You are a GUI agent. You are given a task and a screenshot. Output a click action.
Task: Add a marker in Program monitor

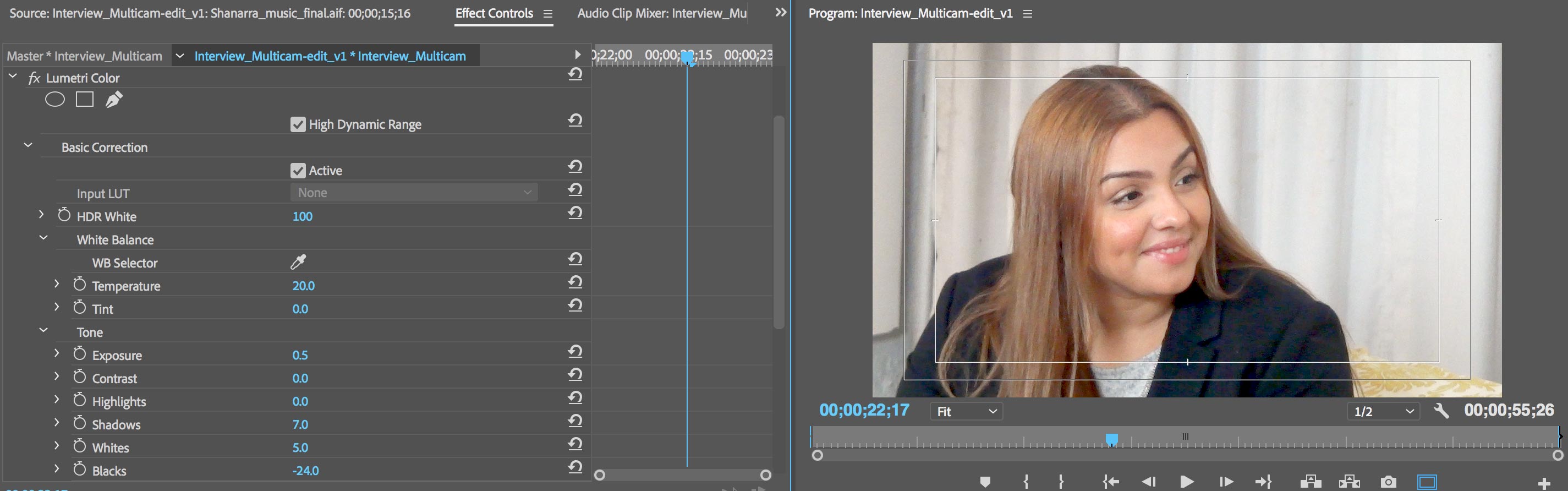tap(985, 482)
